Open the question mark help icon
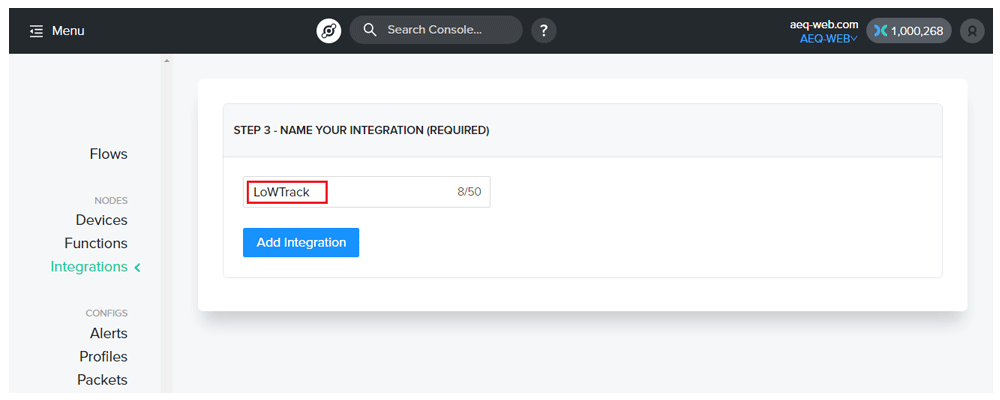 tap(543, 31)
